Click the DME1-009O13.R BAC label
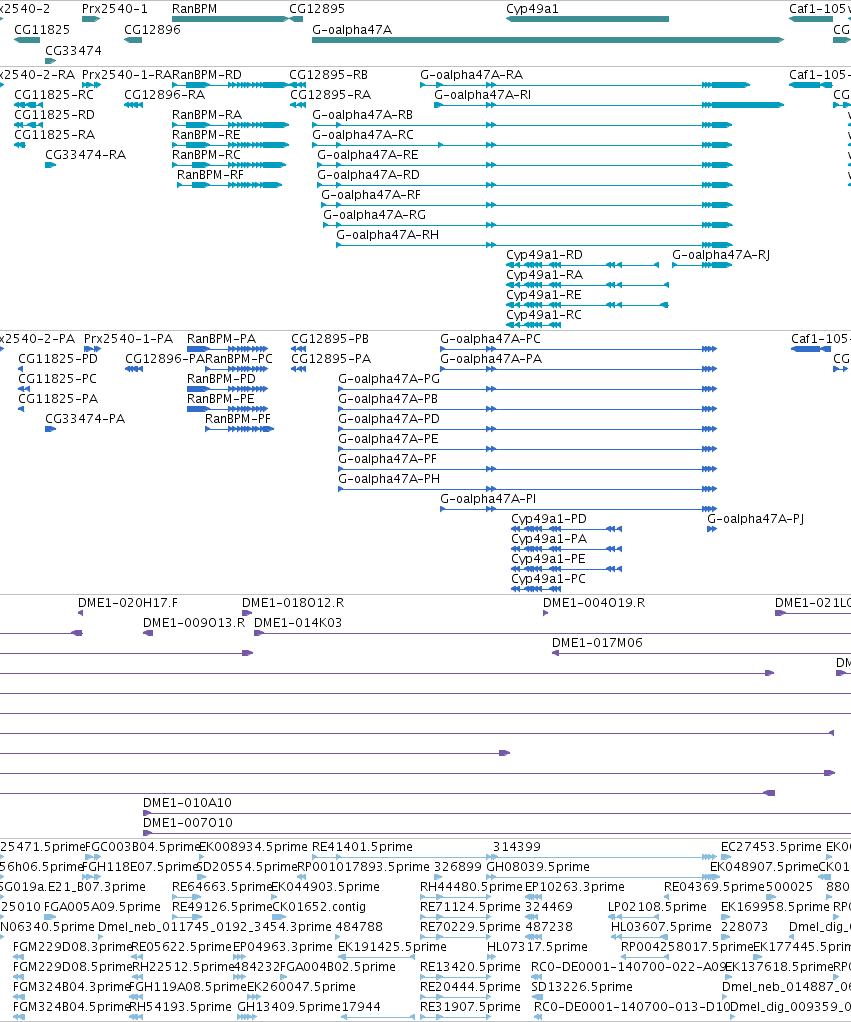Image resolution: width=851 pixels, height=1022 pixels. pyautogui.click(x=194, y=622)
